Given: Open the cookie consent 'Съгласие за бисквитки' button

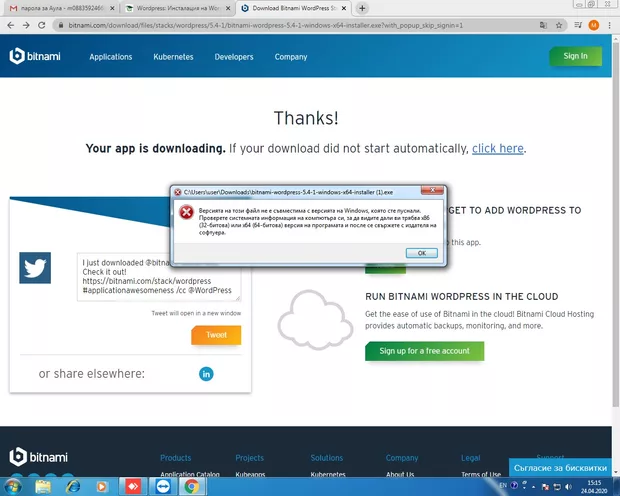Looking at the screenshot, I should [x=560, y=468].
